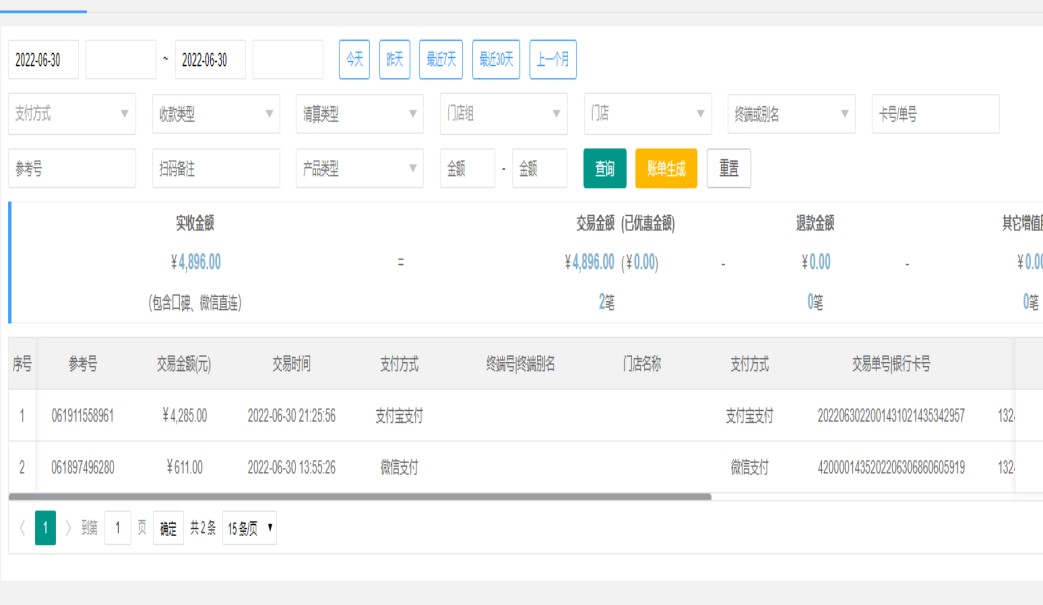Open the 15条/页 page size selector
The image size is (1043, 605).
[249, 527]
